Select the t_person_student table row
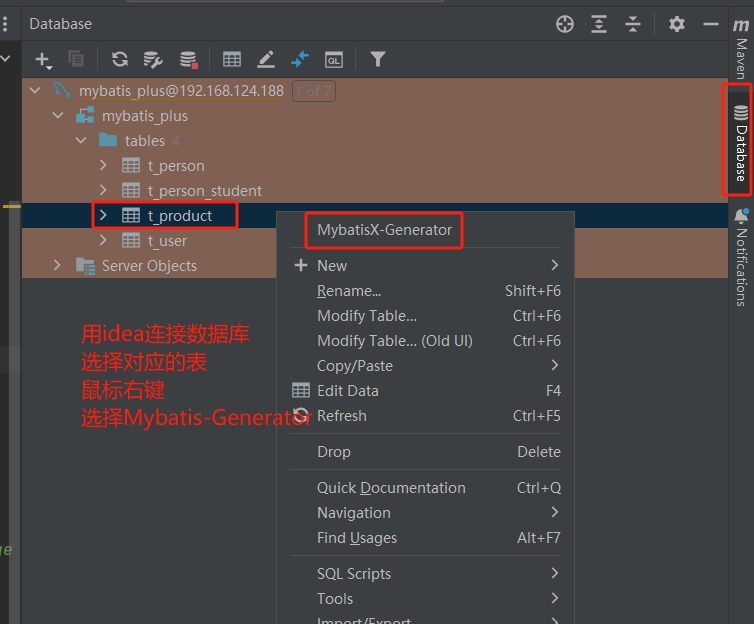Image resolution: width=754 pixels, height=624 pixels. tap(375, 191)
